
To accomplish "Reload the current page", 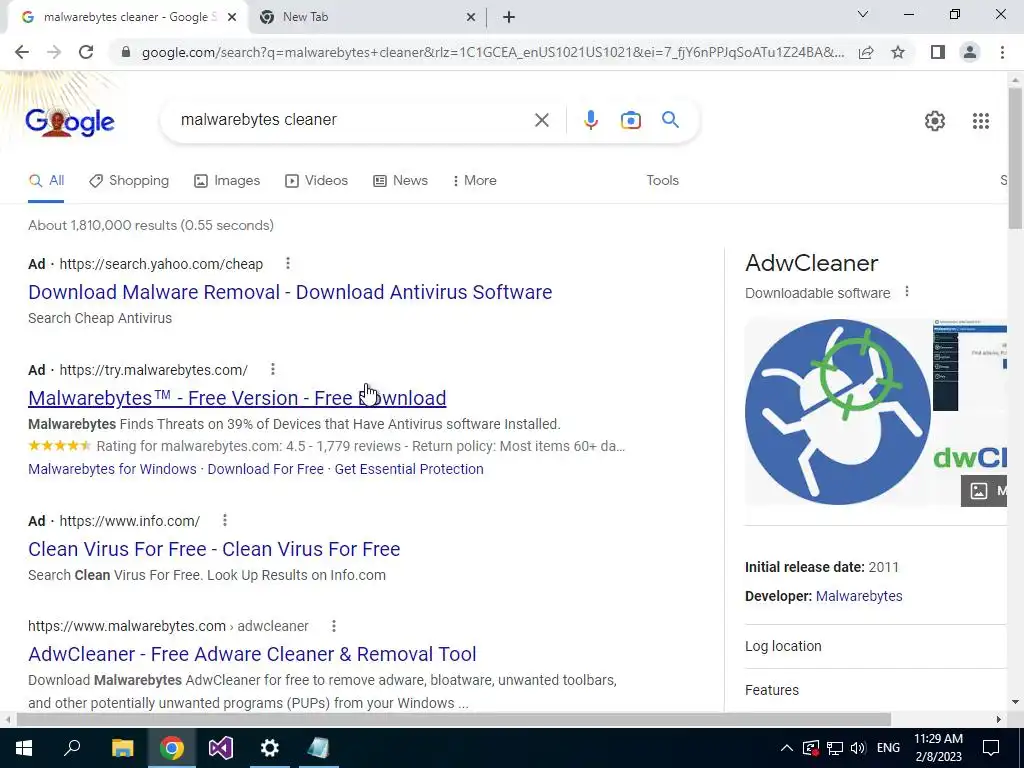I will [86, 52].
